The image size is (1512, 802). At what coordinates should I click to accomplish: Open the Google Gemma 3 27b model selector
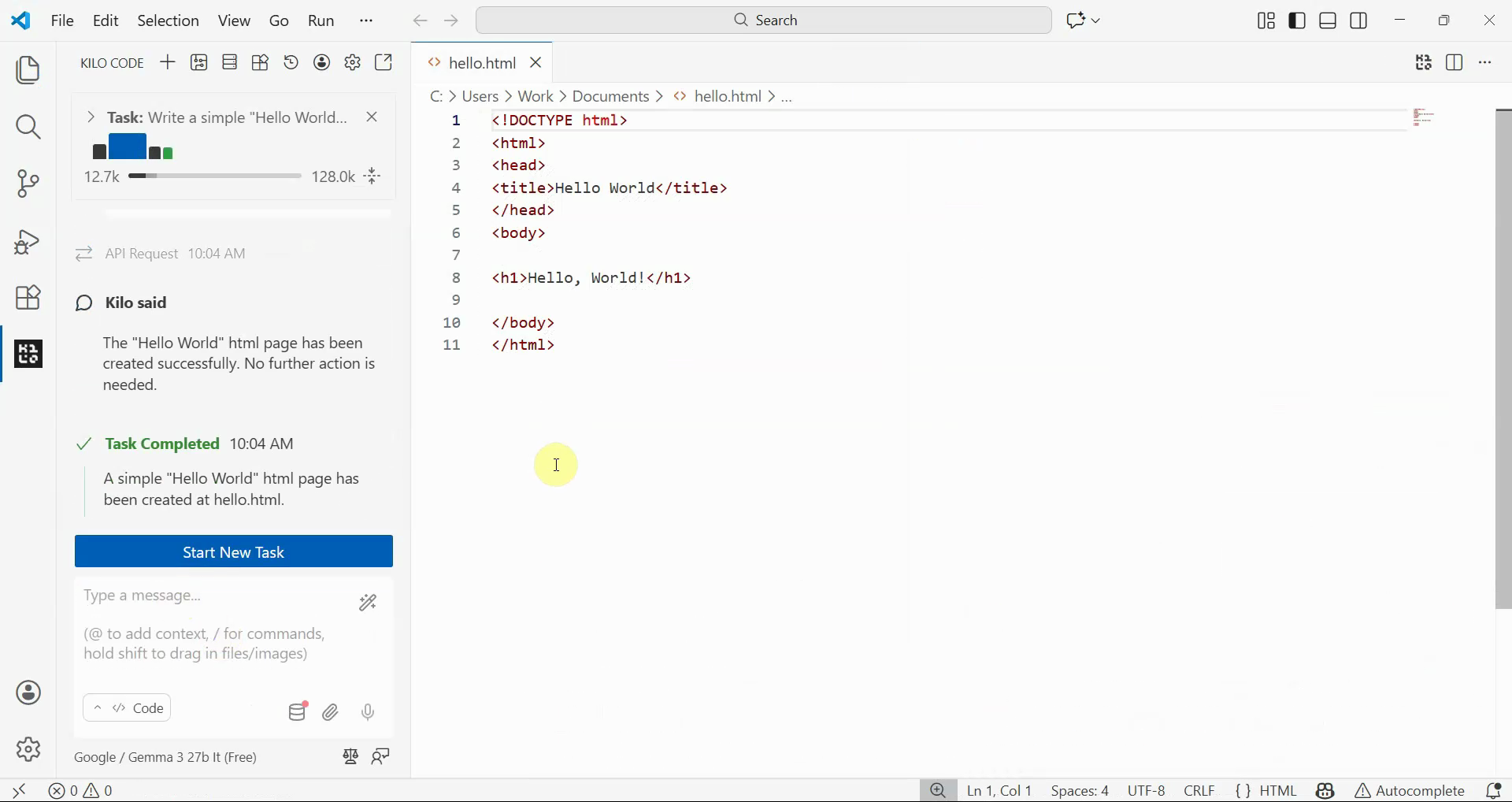coord(165,758)
